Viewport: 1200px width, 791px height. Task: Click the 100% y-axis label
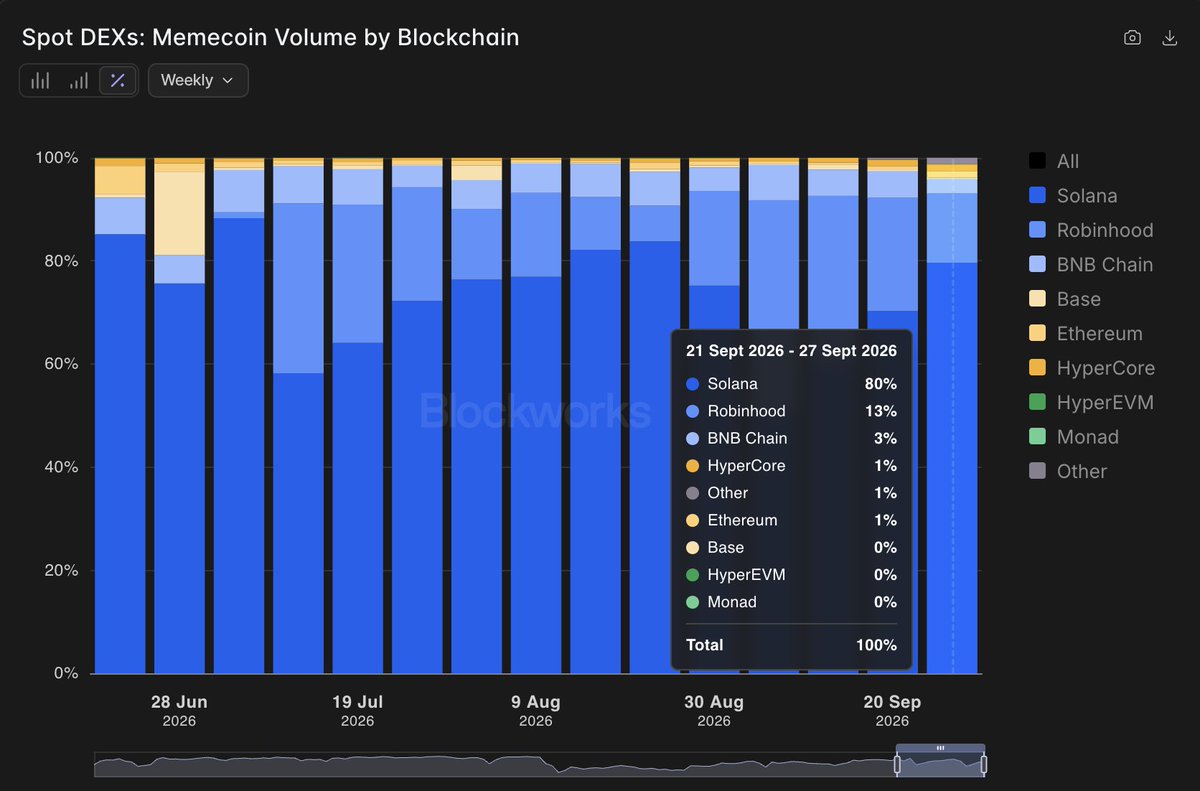(56, 158)
